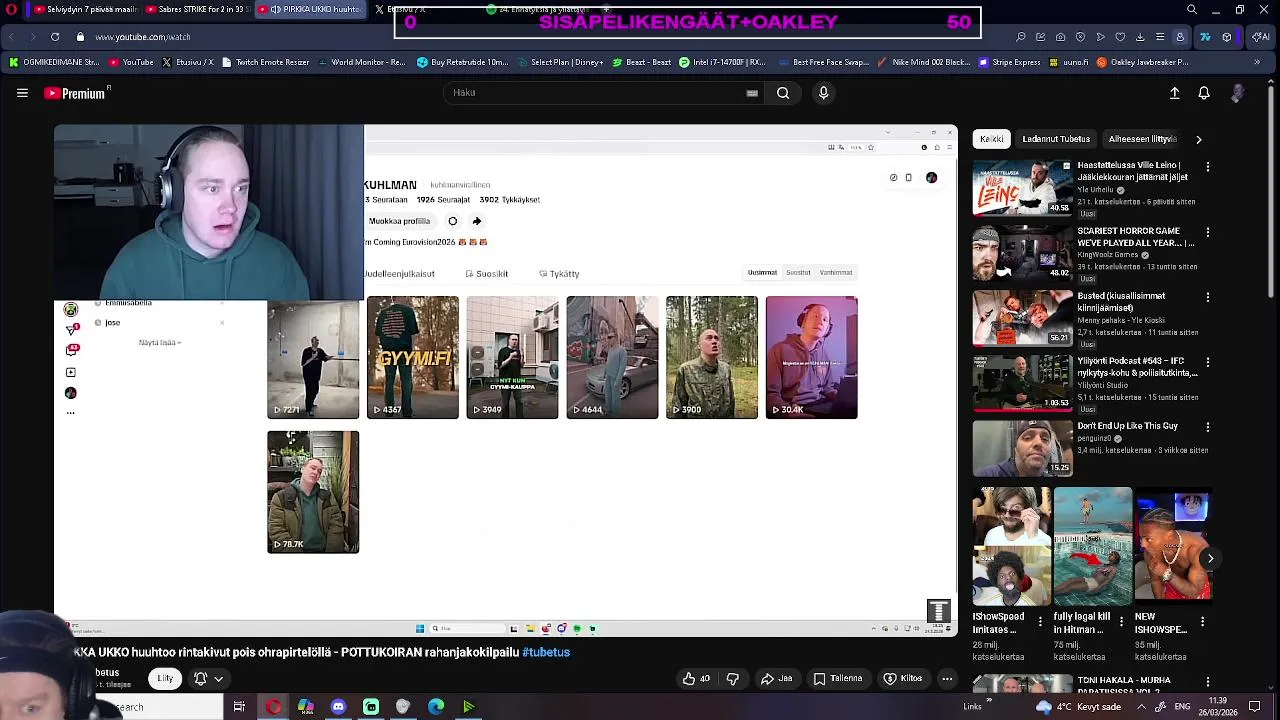The image size is (1280, 720).
Task: Like the video with thumbs up
Action: [697, 678]
